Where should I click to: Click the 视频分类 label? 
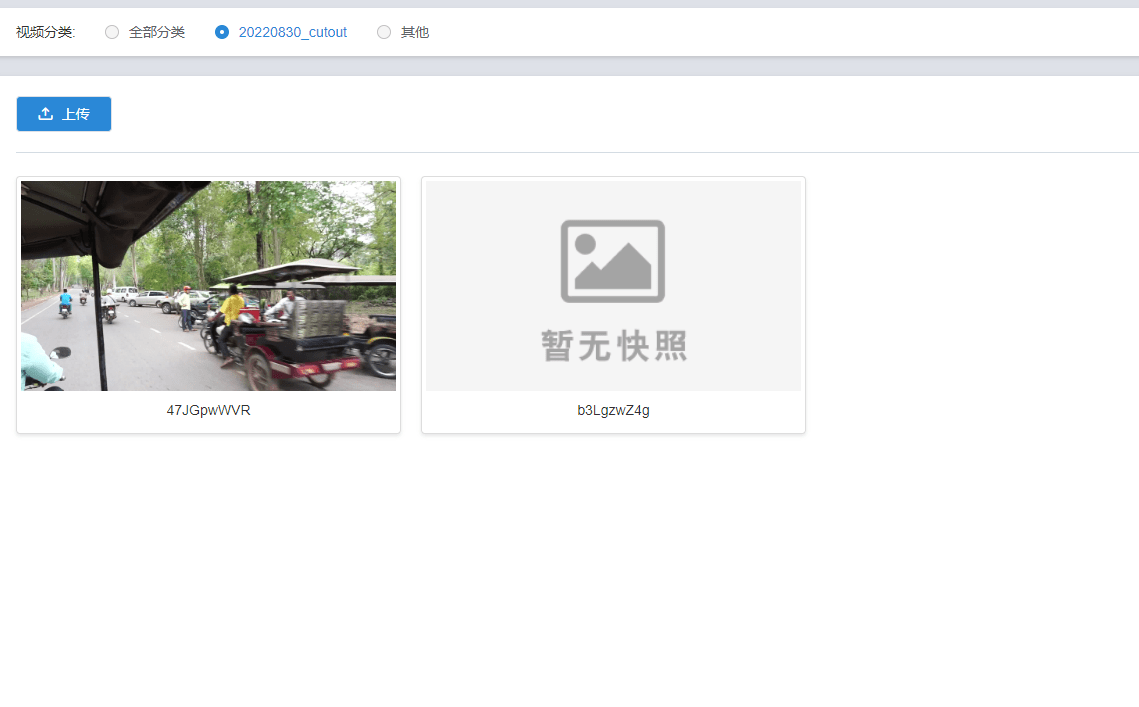(x=46, y=32)
